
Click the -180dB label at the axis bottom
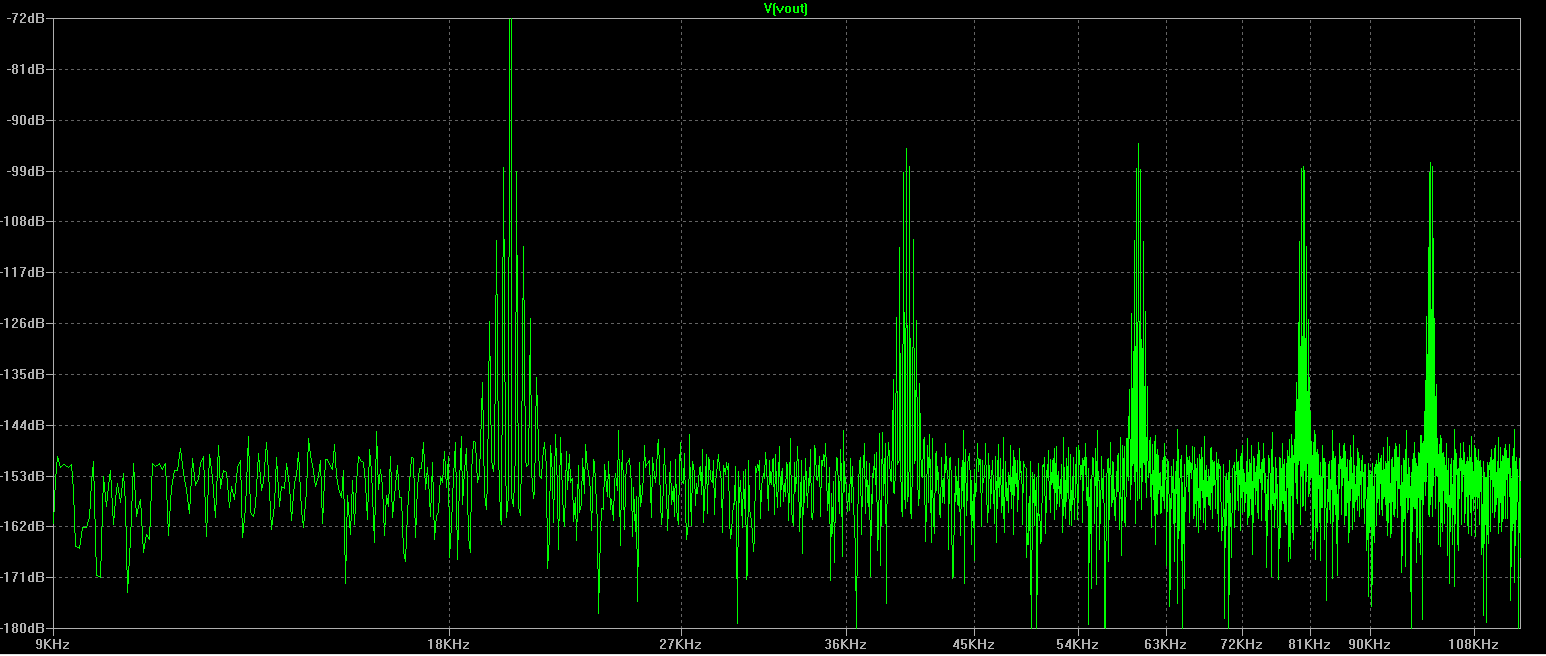coord(23,627)
